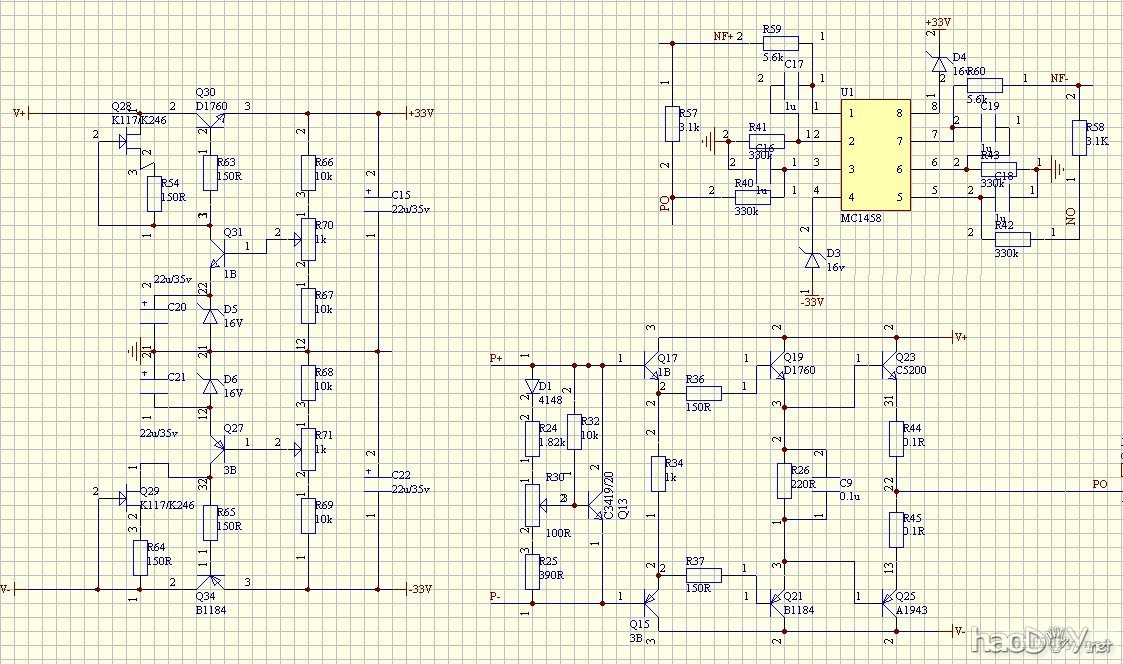Image resolution: width=1123 pixels, height=664 pixels.
Task: Click the Q34 B1184 transistor
Action: [x=208, y=582]
